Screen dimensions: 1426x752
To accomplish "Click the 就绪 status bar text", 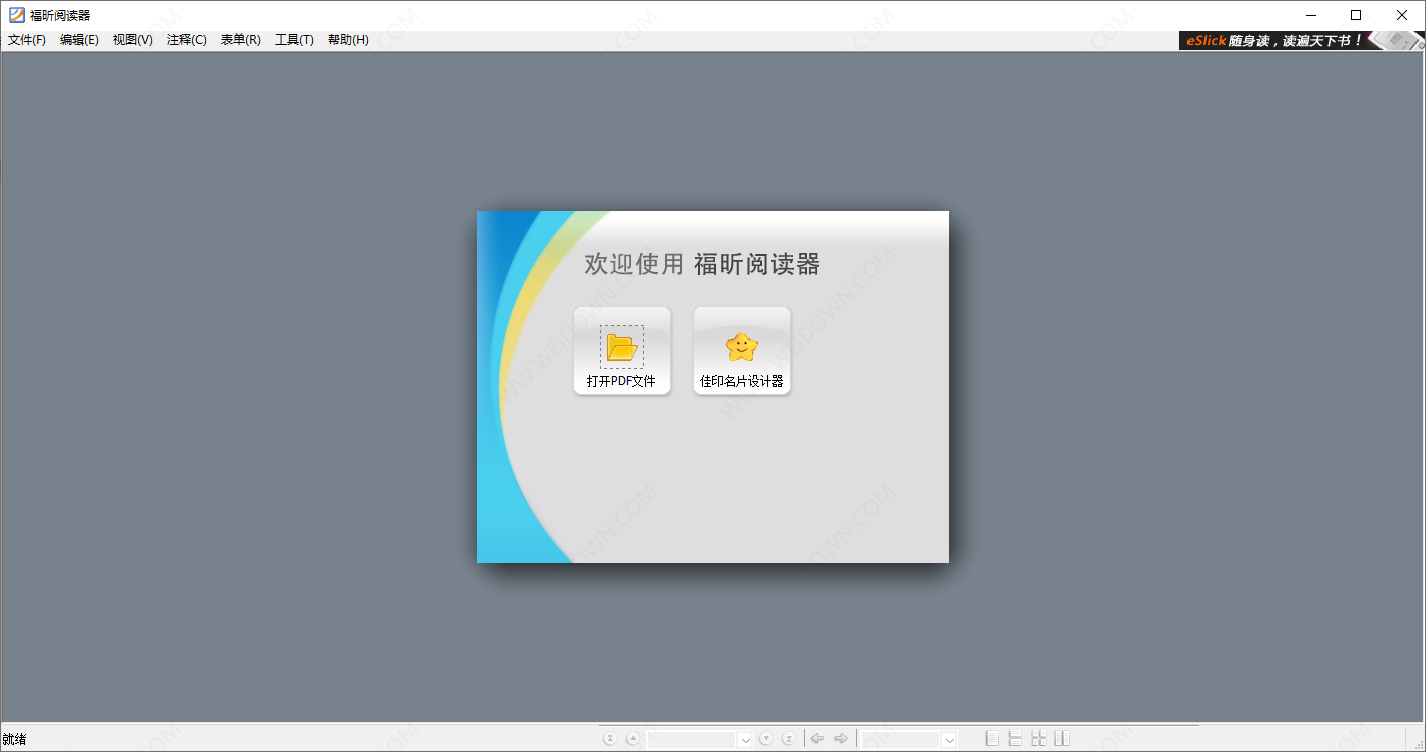I will click(14, 740).
